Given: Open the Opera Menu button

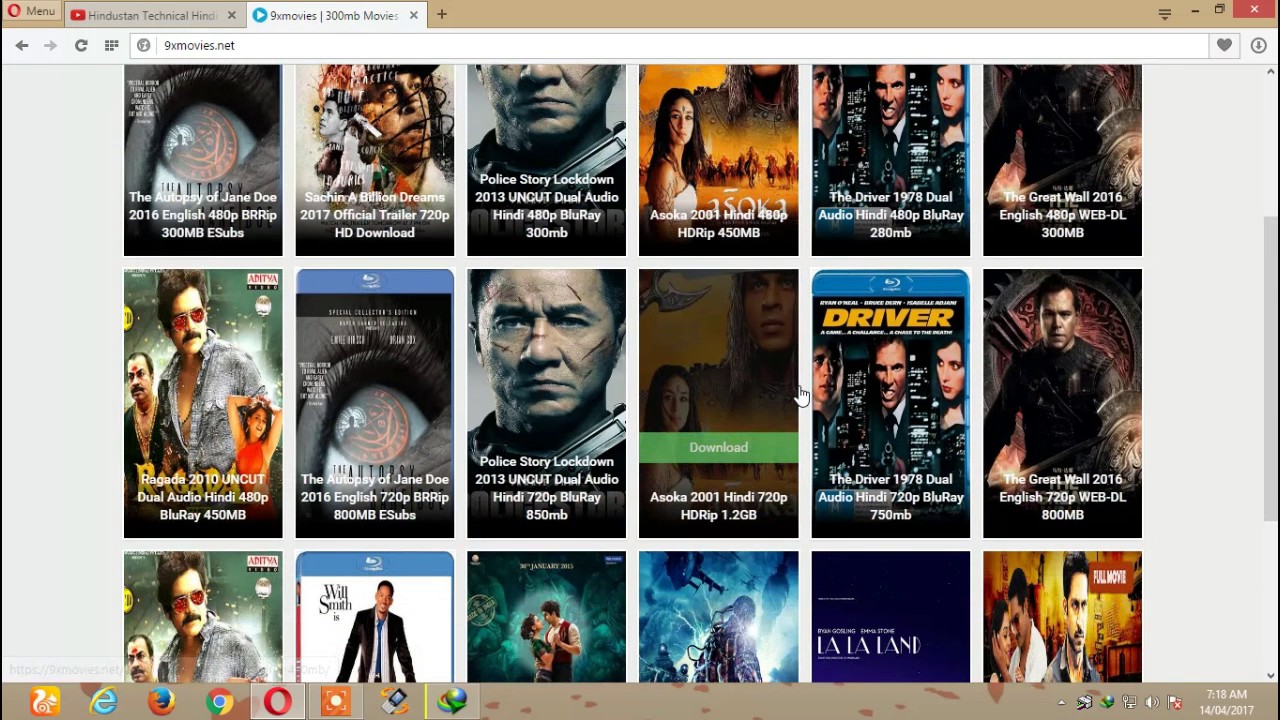Looking at the screenshot, I should 31,11.
